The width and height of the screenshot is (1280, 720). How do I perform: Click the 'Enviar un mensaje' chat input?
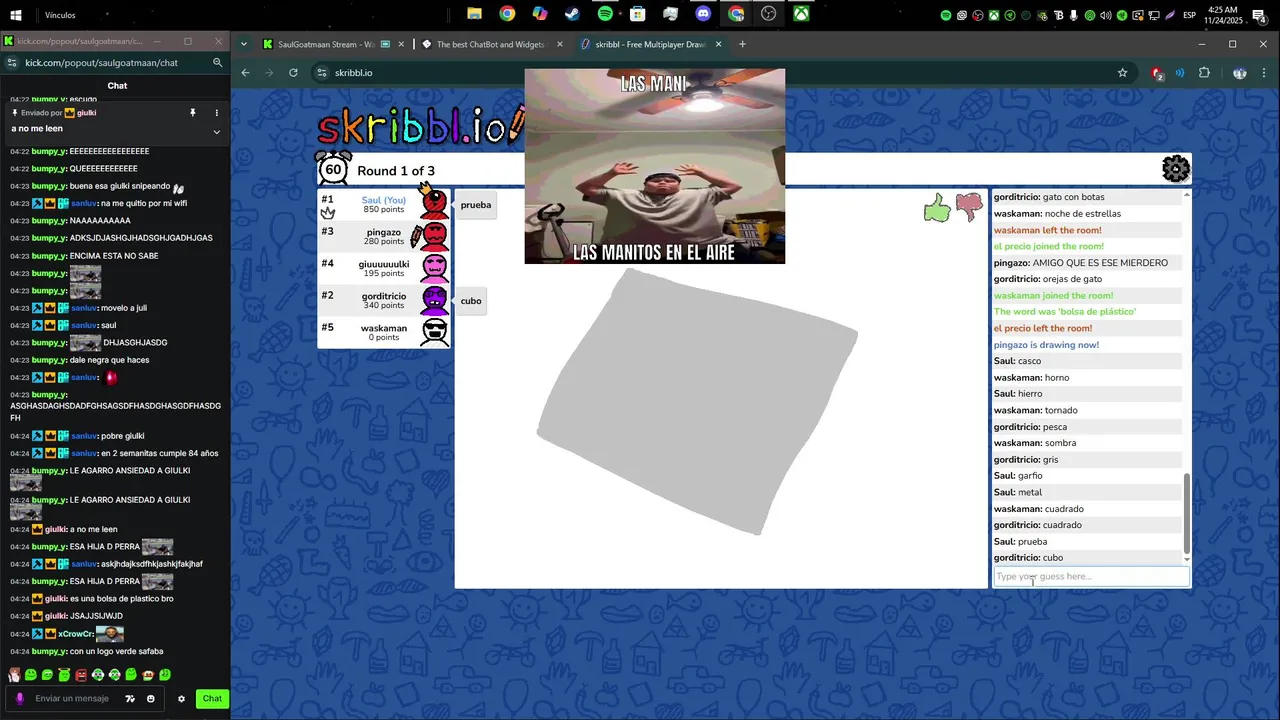[72, 699]
